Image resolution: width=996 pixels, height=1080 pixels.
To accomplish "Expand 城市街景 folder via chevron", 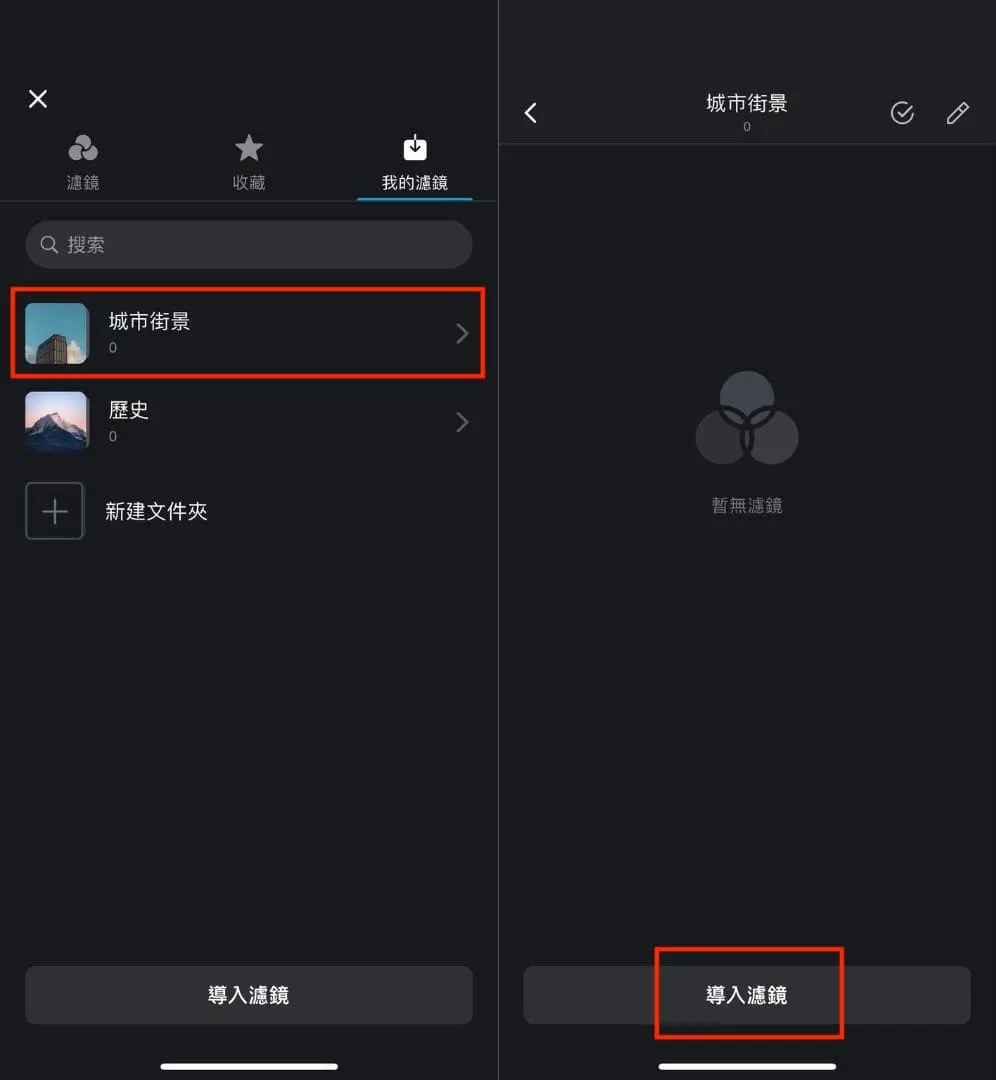I will click(x=462, y=333).
